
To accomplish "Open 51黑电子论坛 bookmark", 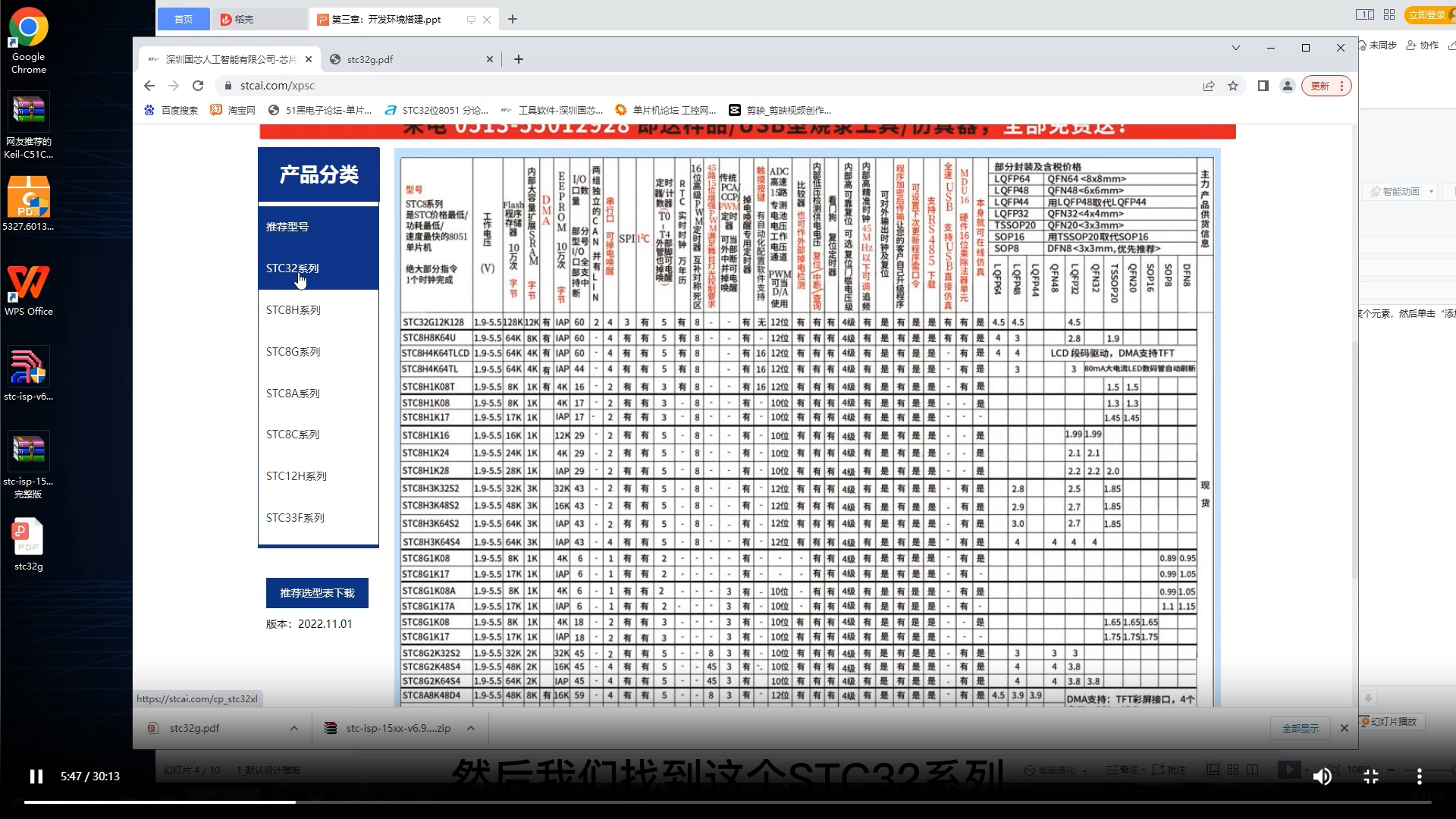I will [320, 110].
